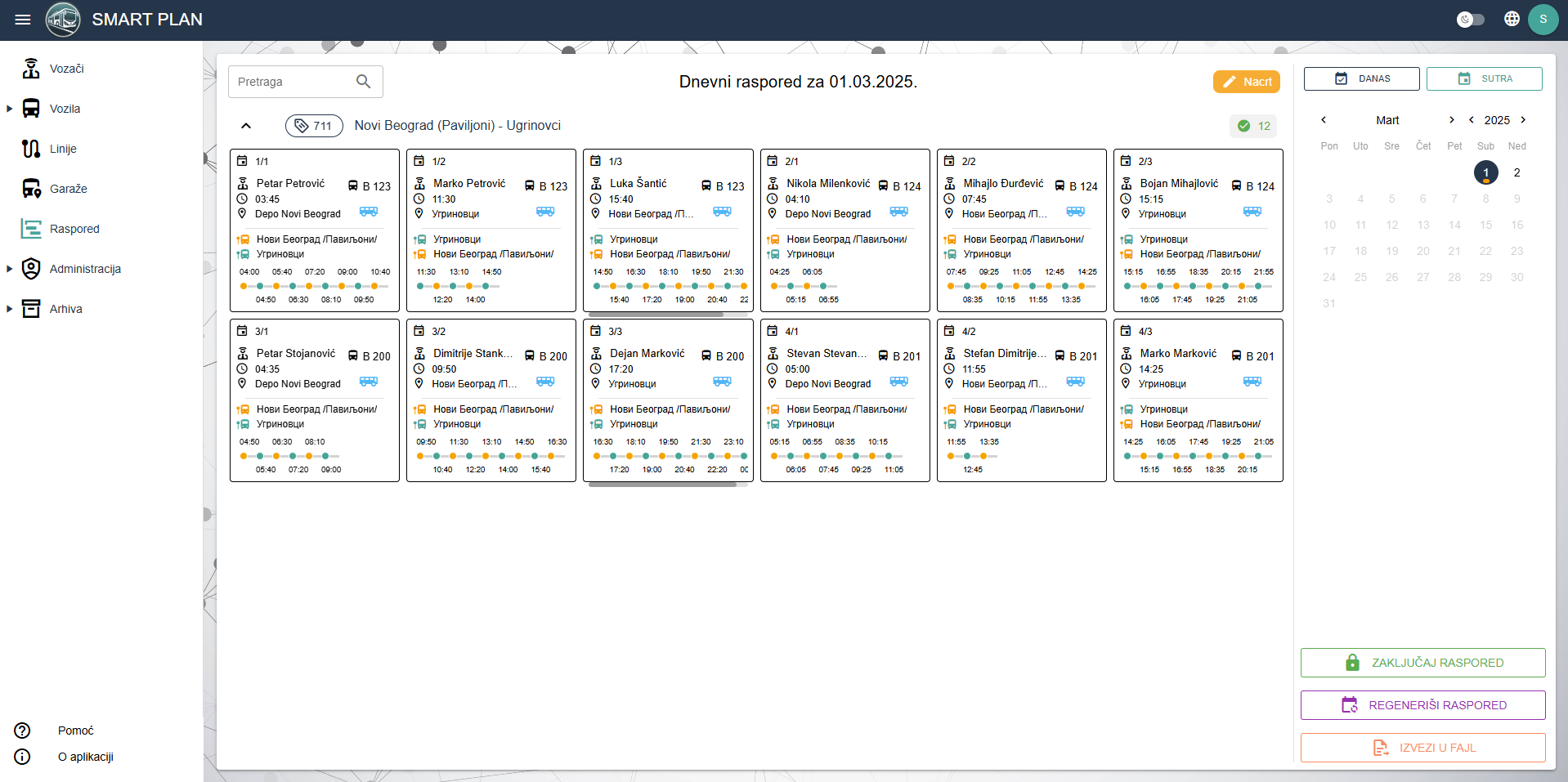Collapse the line 711 schedule group
The image size is (1568, 782).
246,126
